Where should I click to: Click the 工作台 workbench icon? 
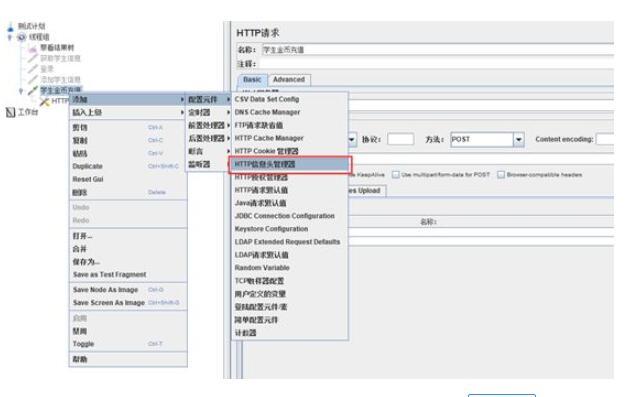[x=10, y=112]
